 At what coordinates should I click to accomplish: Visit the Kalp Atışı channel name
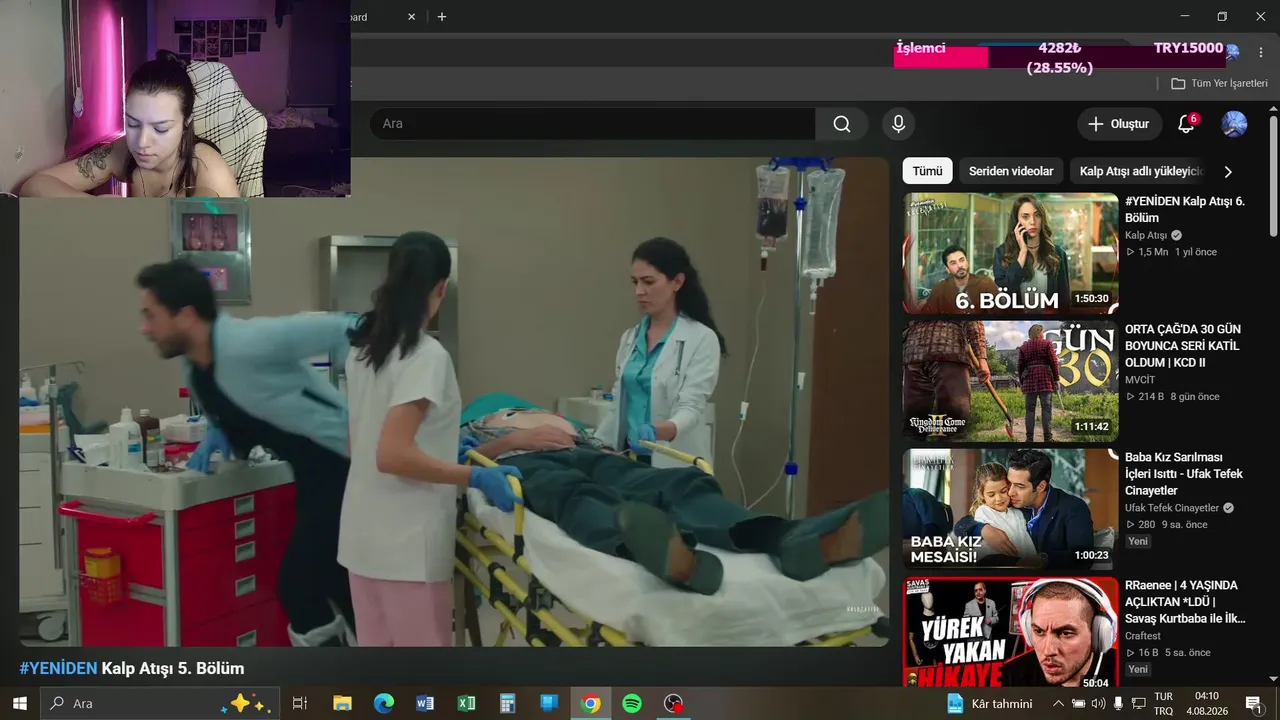point(1146,236)
